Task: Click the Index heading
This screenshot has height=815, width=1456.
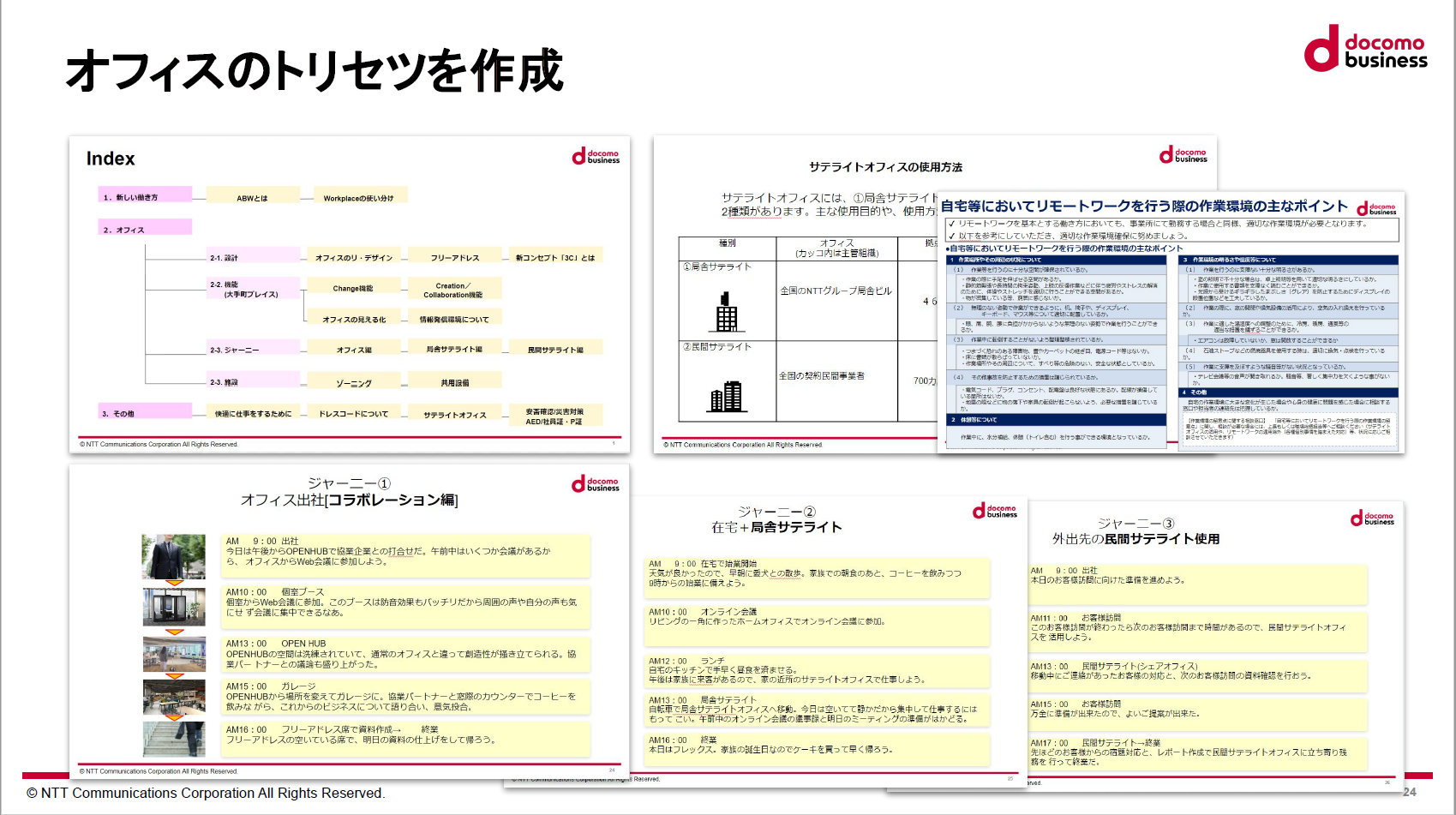Action: 111,159
